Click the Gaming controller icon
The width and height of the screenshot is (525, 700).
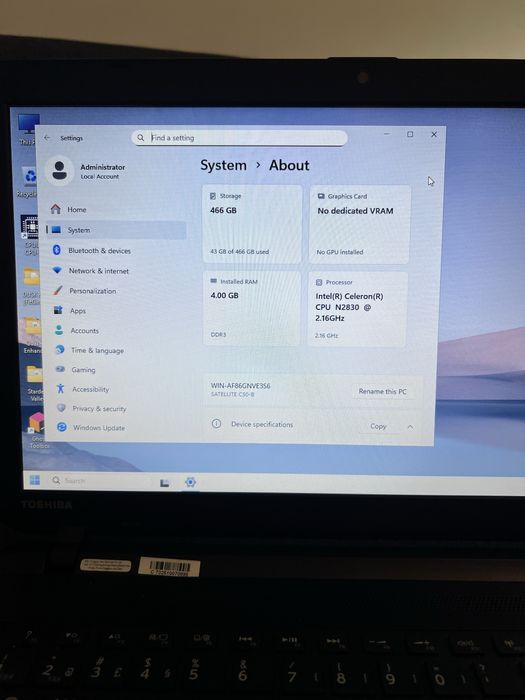click(x=60, y=369)
